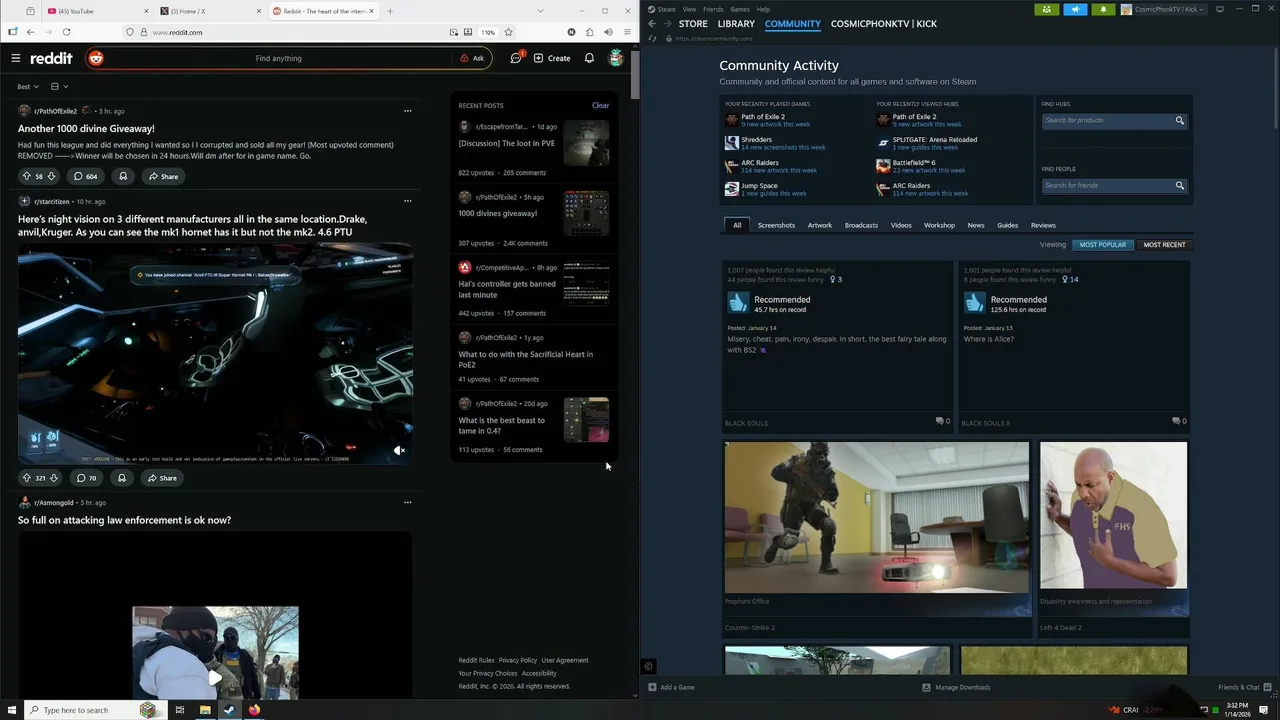Image resolution: width=1280 pixels, height=720 pixels.
Task: Open 604 comments on Giveaway post
Action: click(85, 176)
